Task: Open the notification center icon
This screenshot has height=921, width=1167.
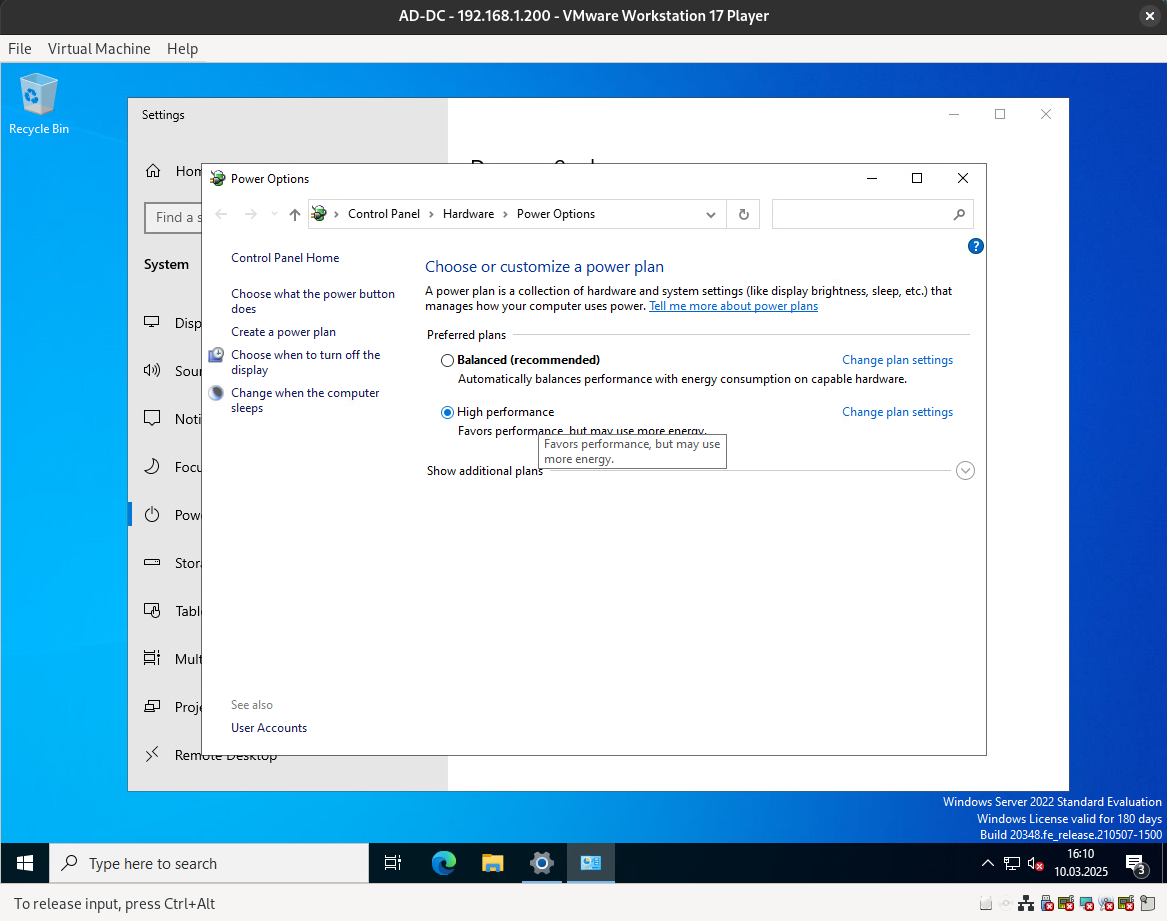Action: click(1135, 864)
